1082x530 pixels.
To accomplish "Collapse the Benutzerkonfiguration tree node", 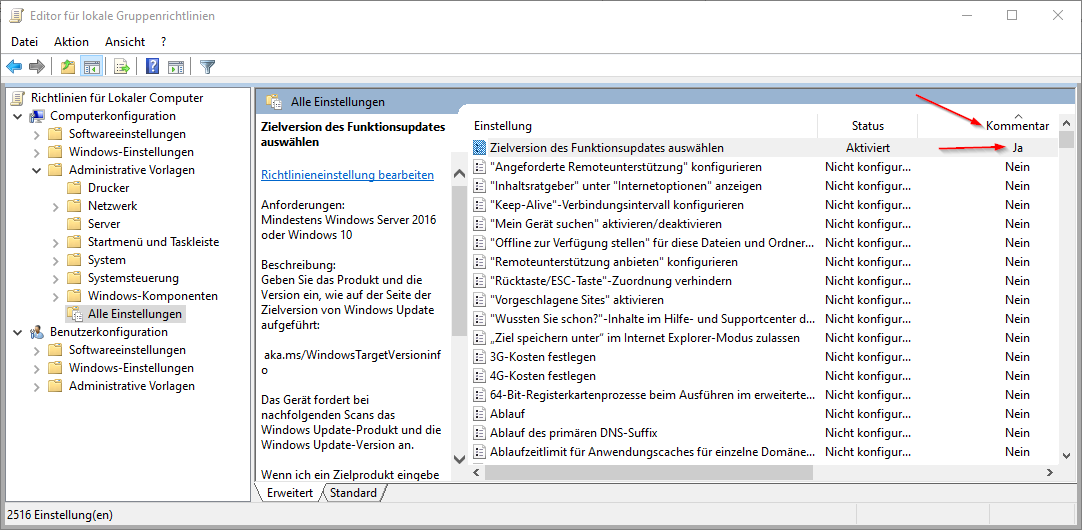I will (x=17, y=332).
